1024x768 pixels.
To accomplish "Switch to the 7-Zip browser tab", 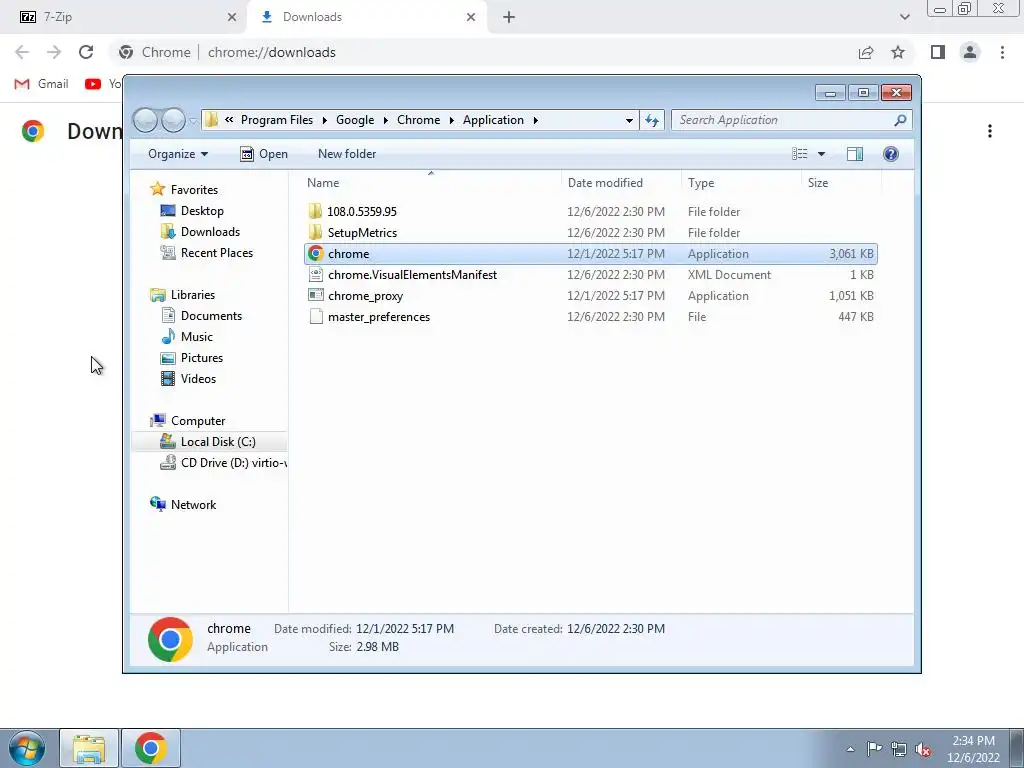I will (124, 17).
